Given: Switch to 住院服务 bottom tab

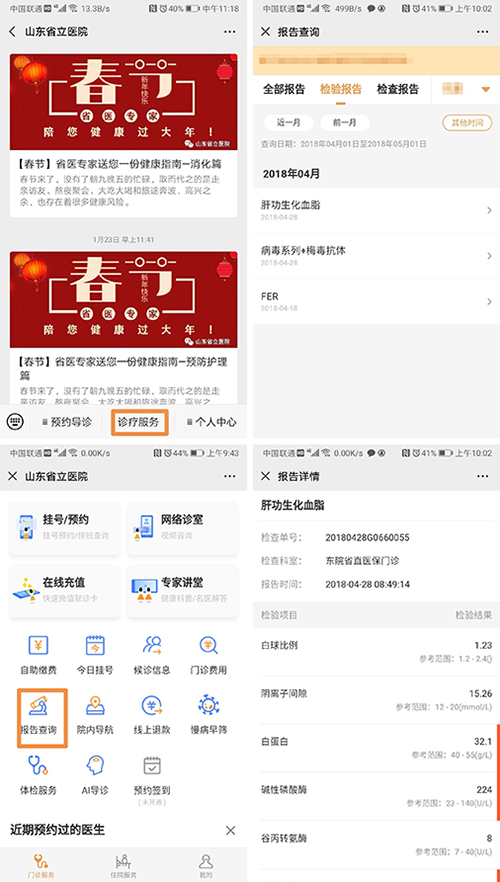Looking at the screenshot, I should tap(123, 866).
